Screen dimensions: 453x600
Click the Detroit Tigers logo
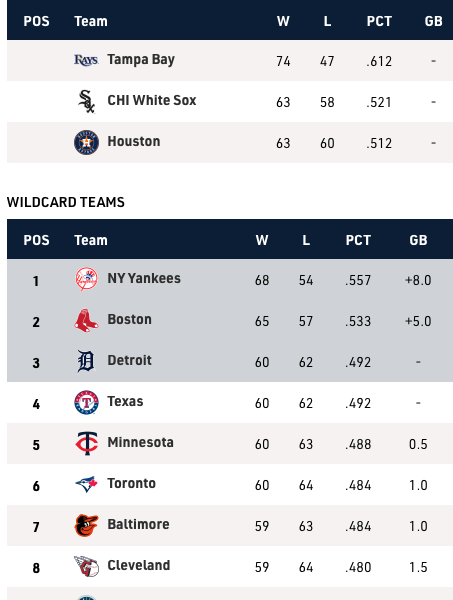pyautogui.click(x=86, y=361)
